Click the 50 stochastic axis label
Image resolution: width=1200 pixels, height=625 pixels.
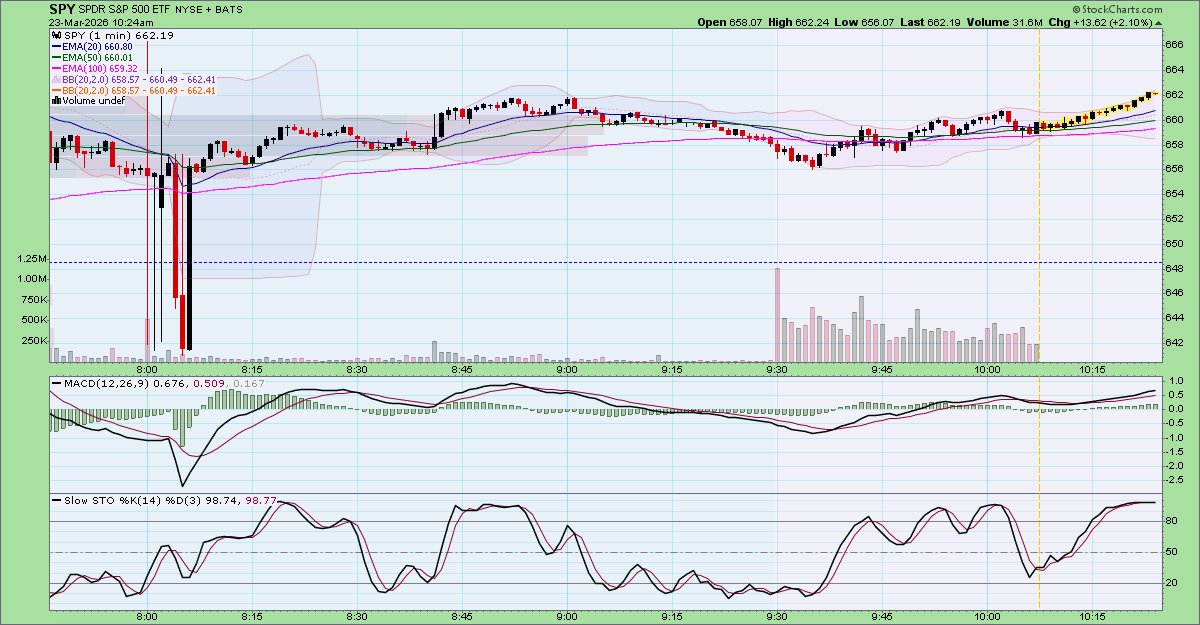point(1172,552)
